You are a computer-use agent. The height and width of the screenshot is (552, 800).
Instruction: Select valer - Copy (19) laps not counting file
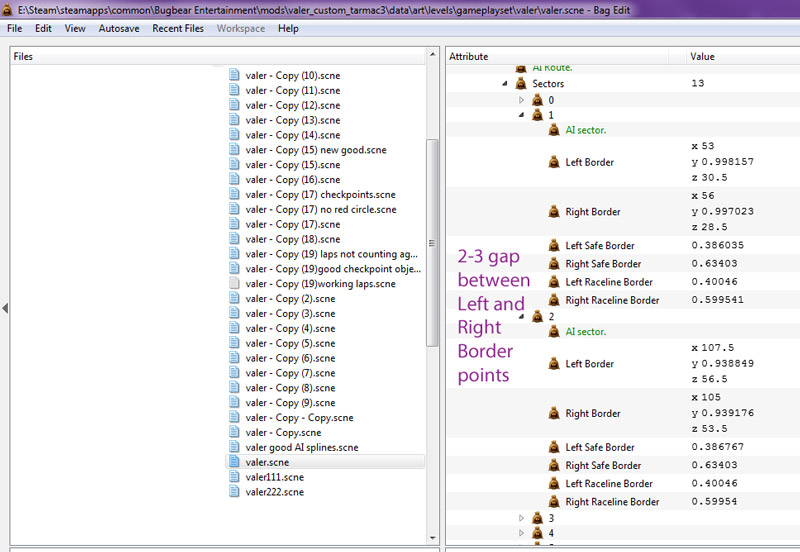pyautogui.click(x=332, y=254)
